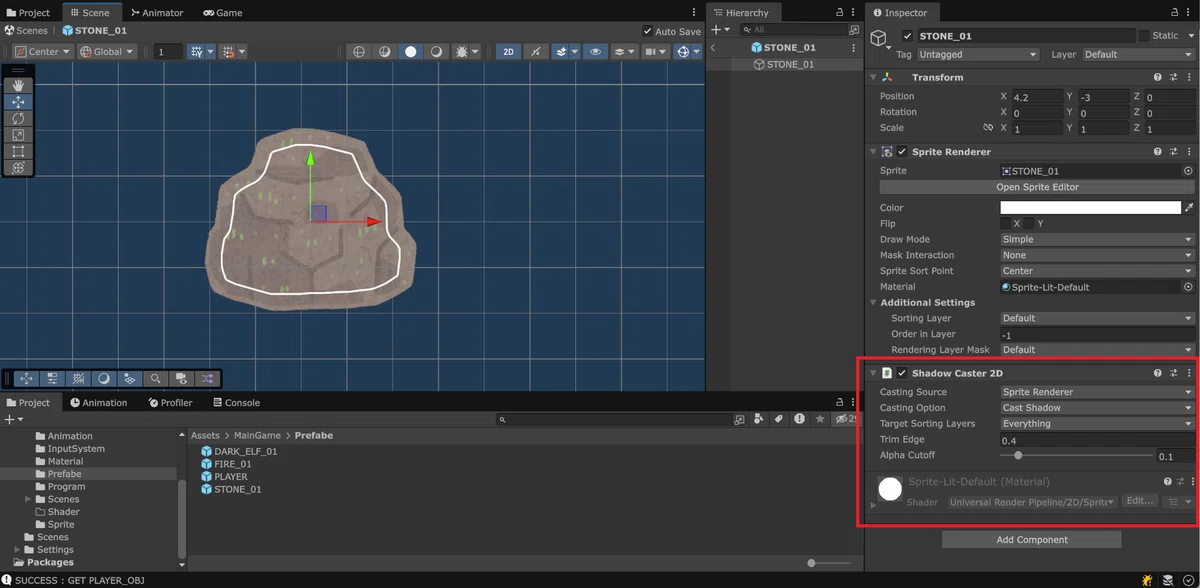
Task: Toggle the Auto Save checkbox
Action: click(x=647, y=32)
